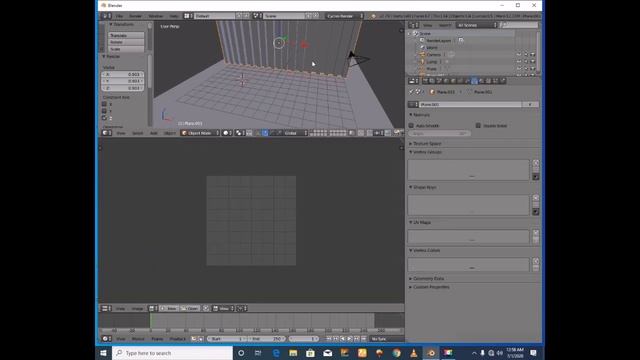Click the plus button beside Vertex Colors list

coord(536,261)
